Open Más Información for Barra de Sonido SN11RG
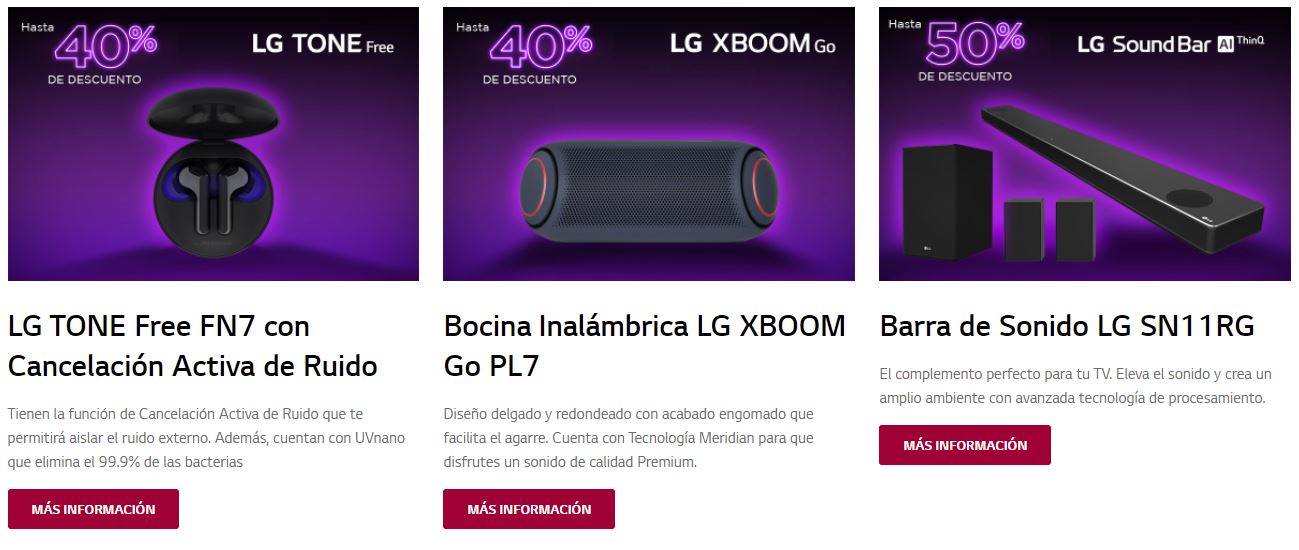 point(965,445)
